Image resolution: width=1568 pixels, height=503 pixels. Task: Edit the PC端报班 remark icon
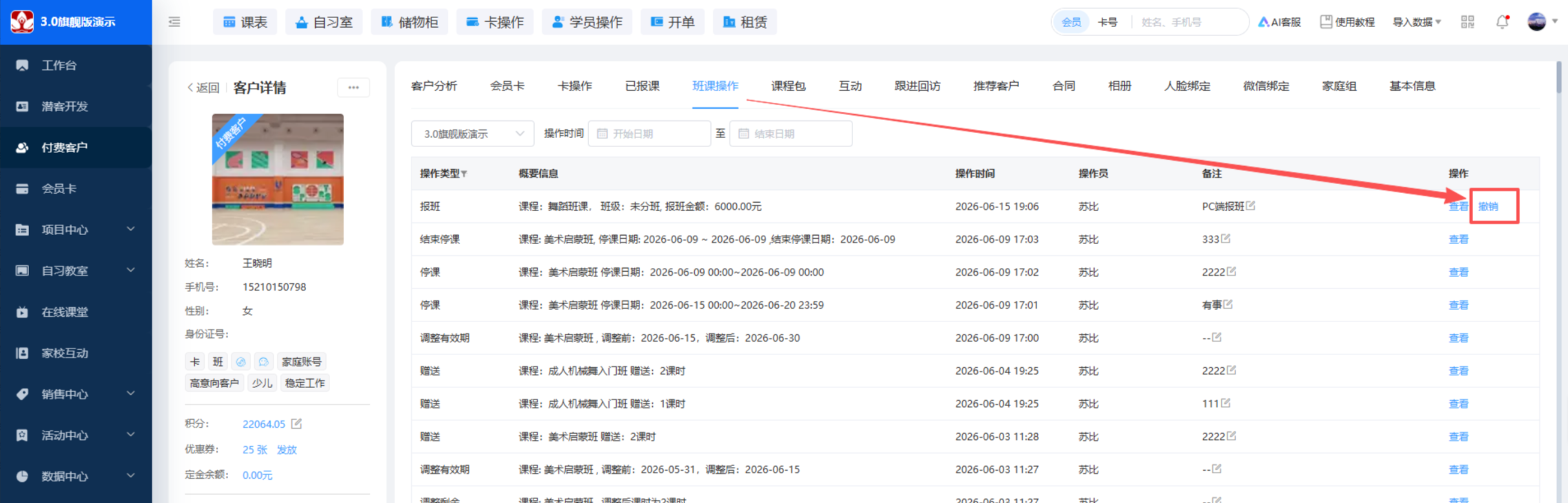pos(1251,205)
